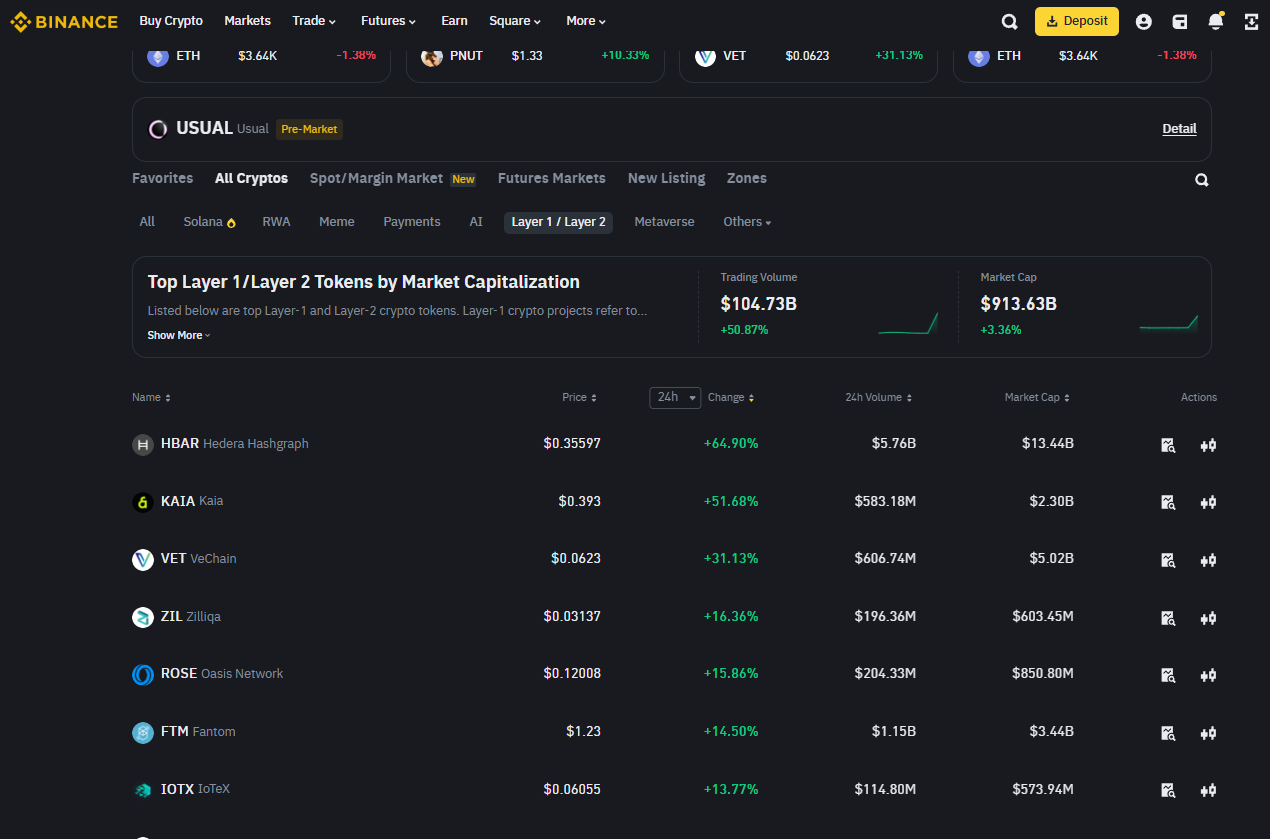
Task: Open VET trade chart icon
Action: tap(1208, 560)
